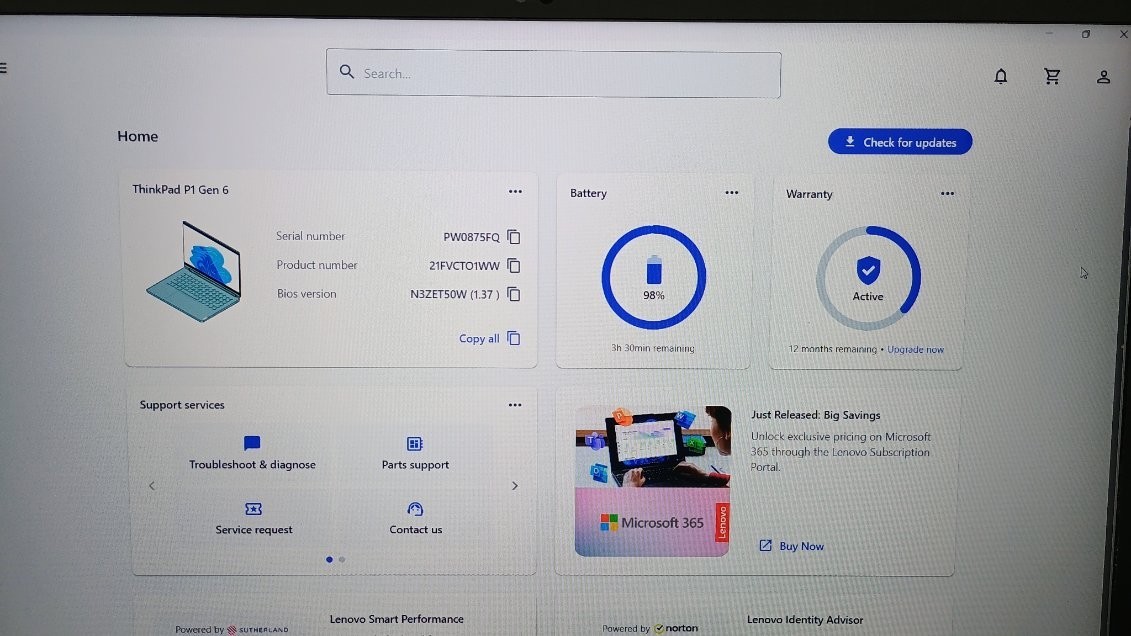Go to previous support services page arrow
Image resolution: width=1131 pixels, height=636 pixels.
click(x=151, y=486)
